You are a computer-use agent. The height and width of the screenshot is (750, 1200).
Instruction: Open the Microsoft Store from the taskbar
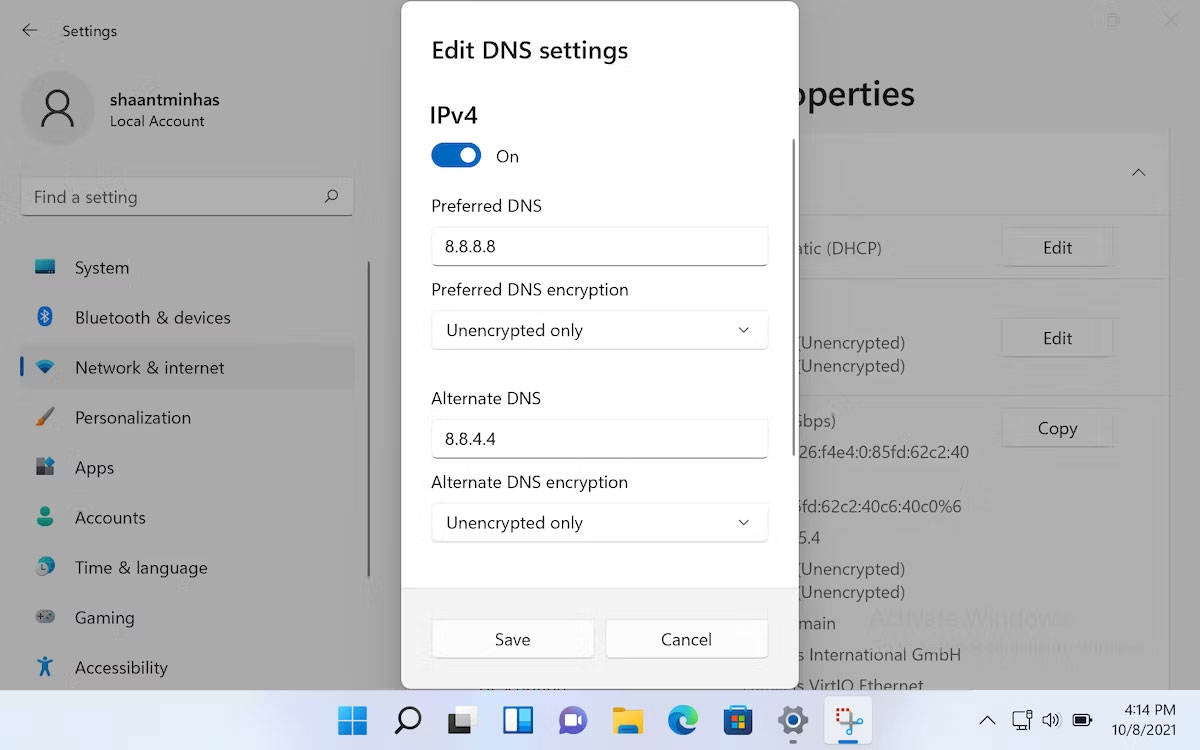737,719
